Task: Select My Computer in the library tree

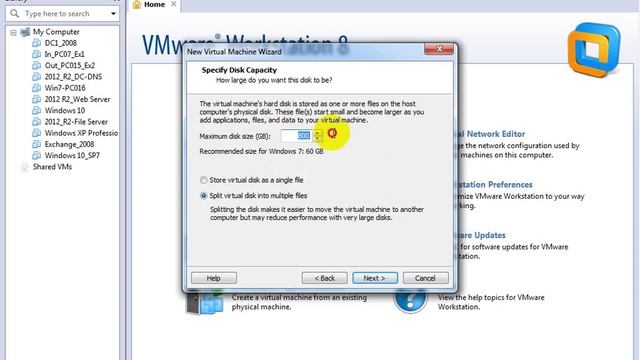Action: click(x=56, y=32)
